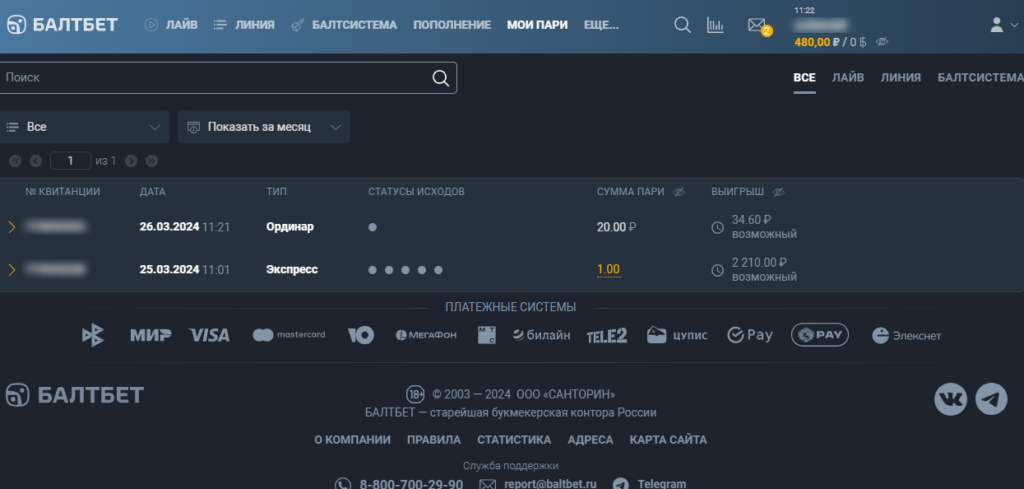Open the ЛАЙВ section in top navigation
Screen dimensions: 1024x489
(171, 25)
